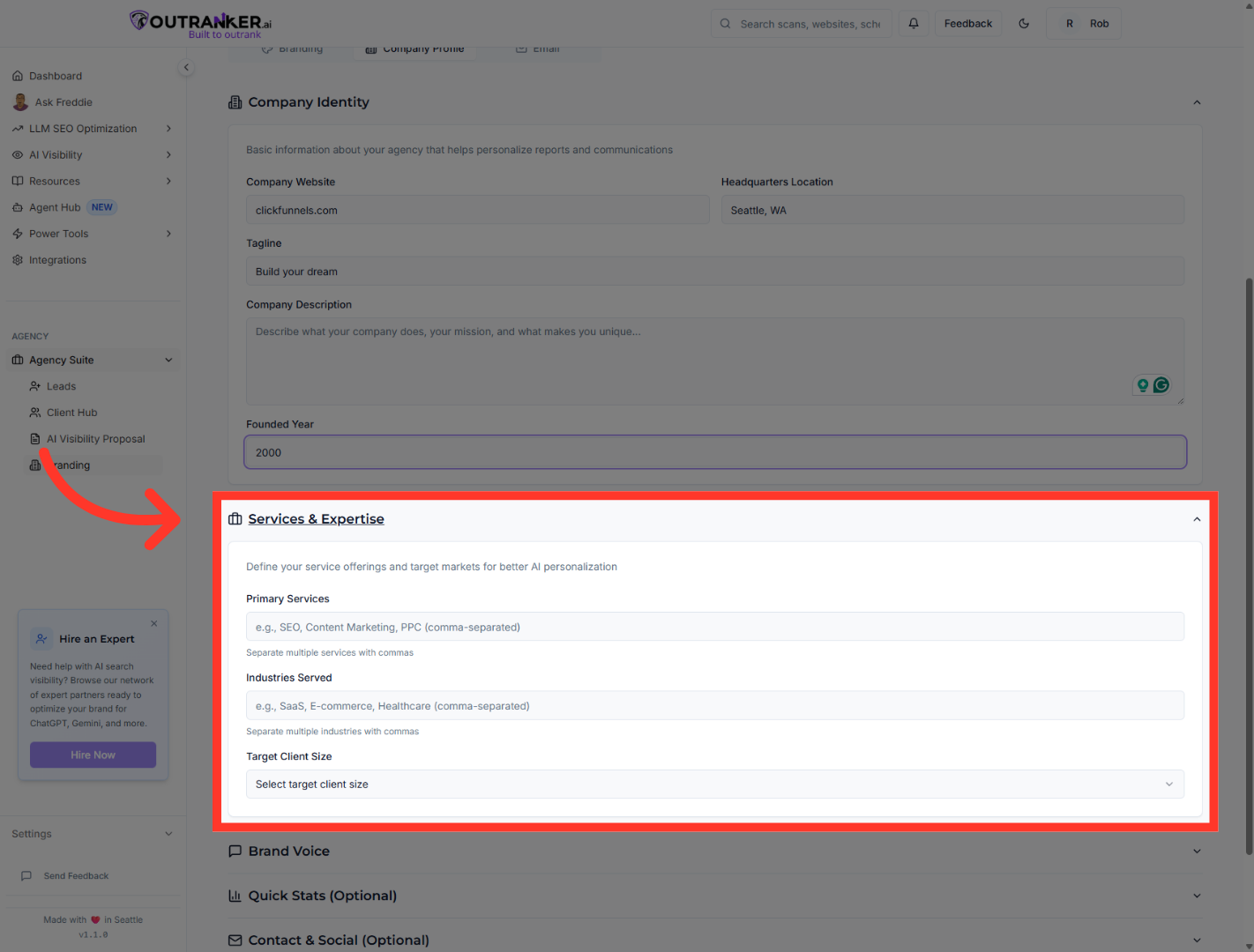Click the green Grammarly G icon
Viewport: 1254px width, 952px height.
pos(1161,385)
